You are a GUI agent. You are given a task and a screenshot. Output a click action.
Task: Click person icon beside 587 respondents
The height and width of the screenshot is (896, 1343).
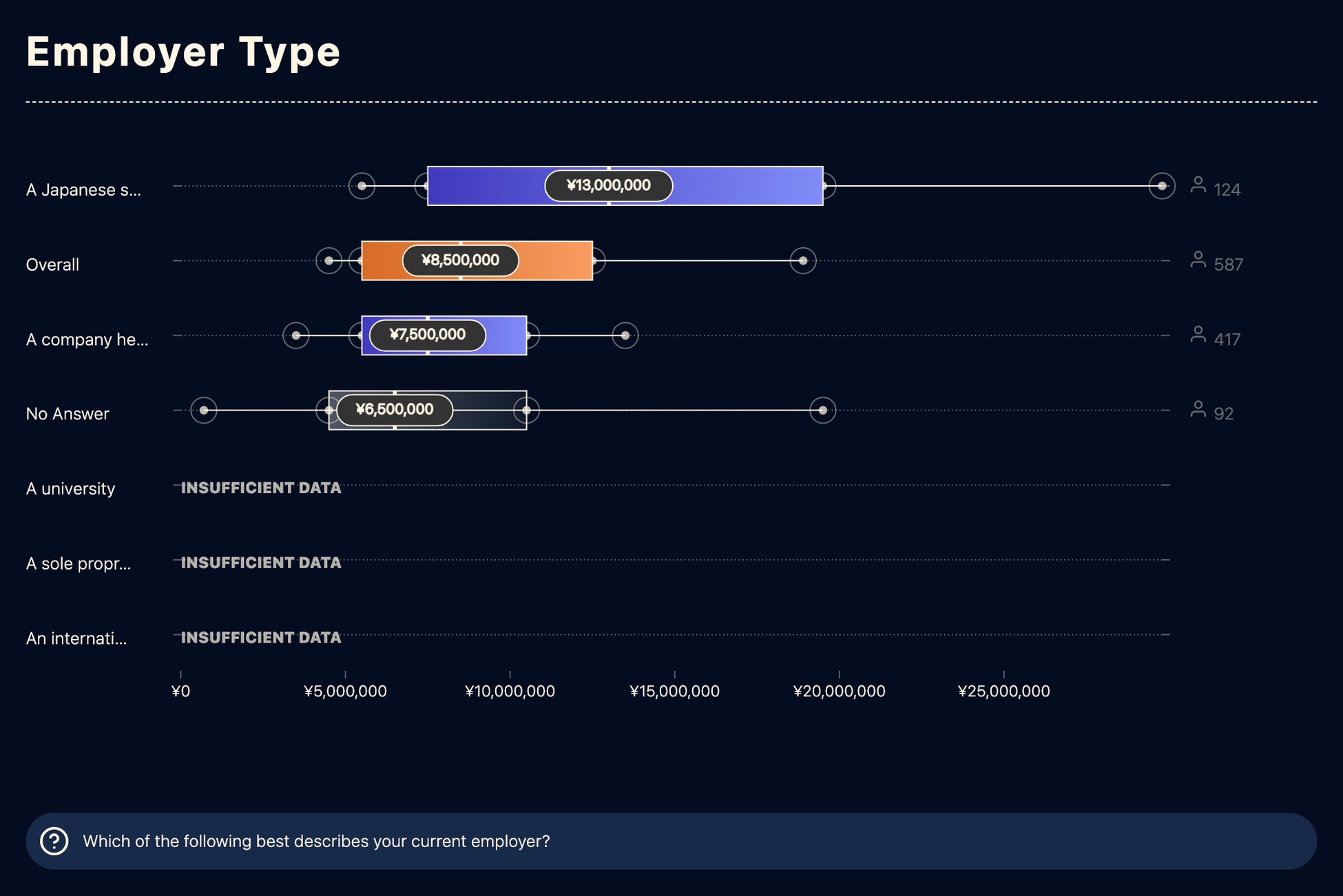1198,260
